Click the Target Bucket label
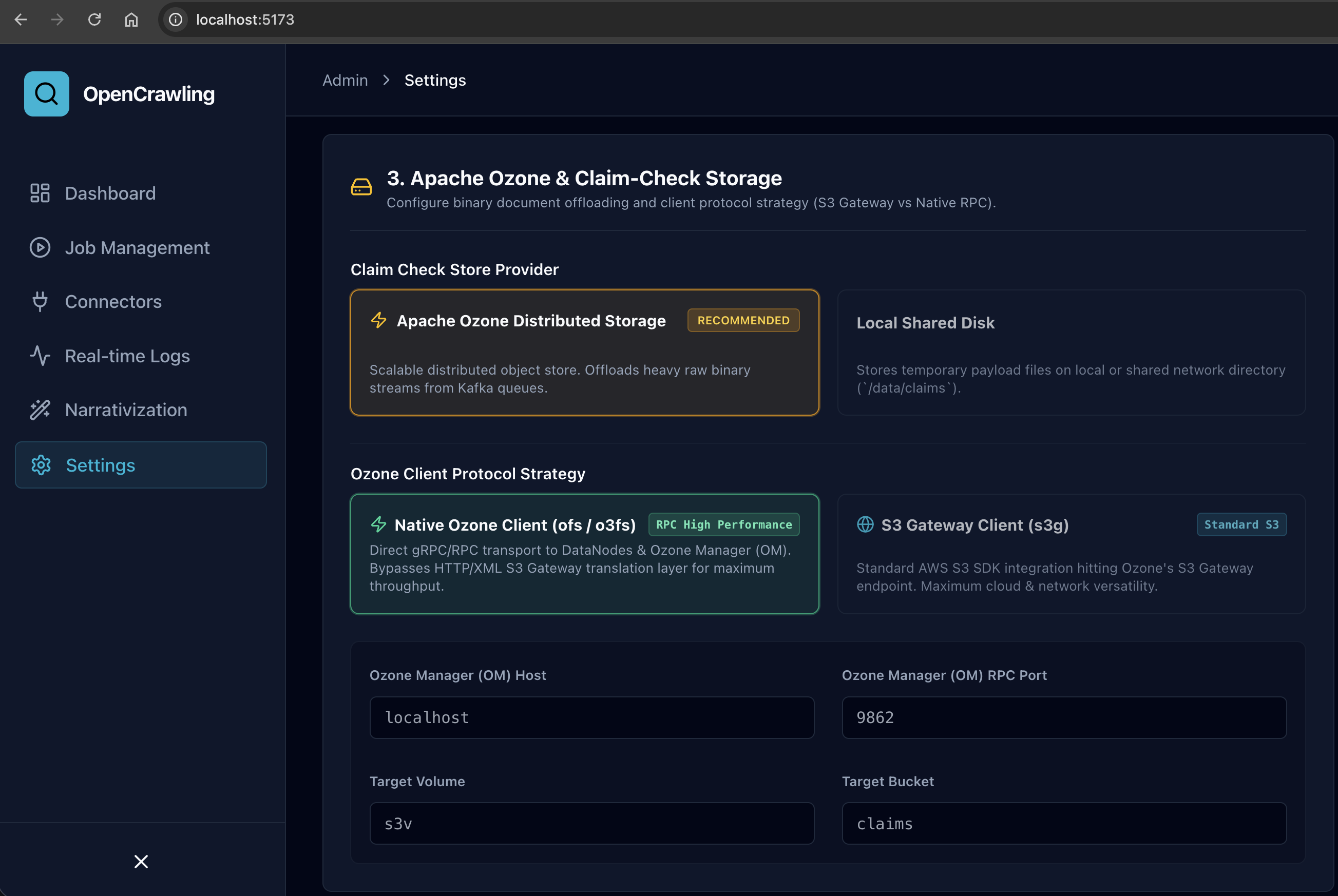Image resolution: width=1338 pixels, height=896 pixels. tap(888, 781)
